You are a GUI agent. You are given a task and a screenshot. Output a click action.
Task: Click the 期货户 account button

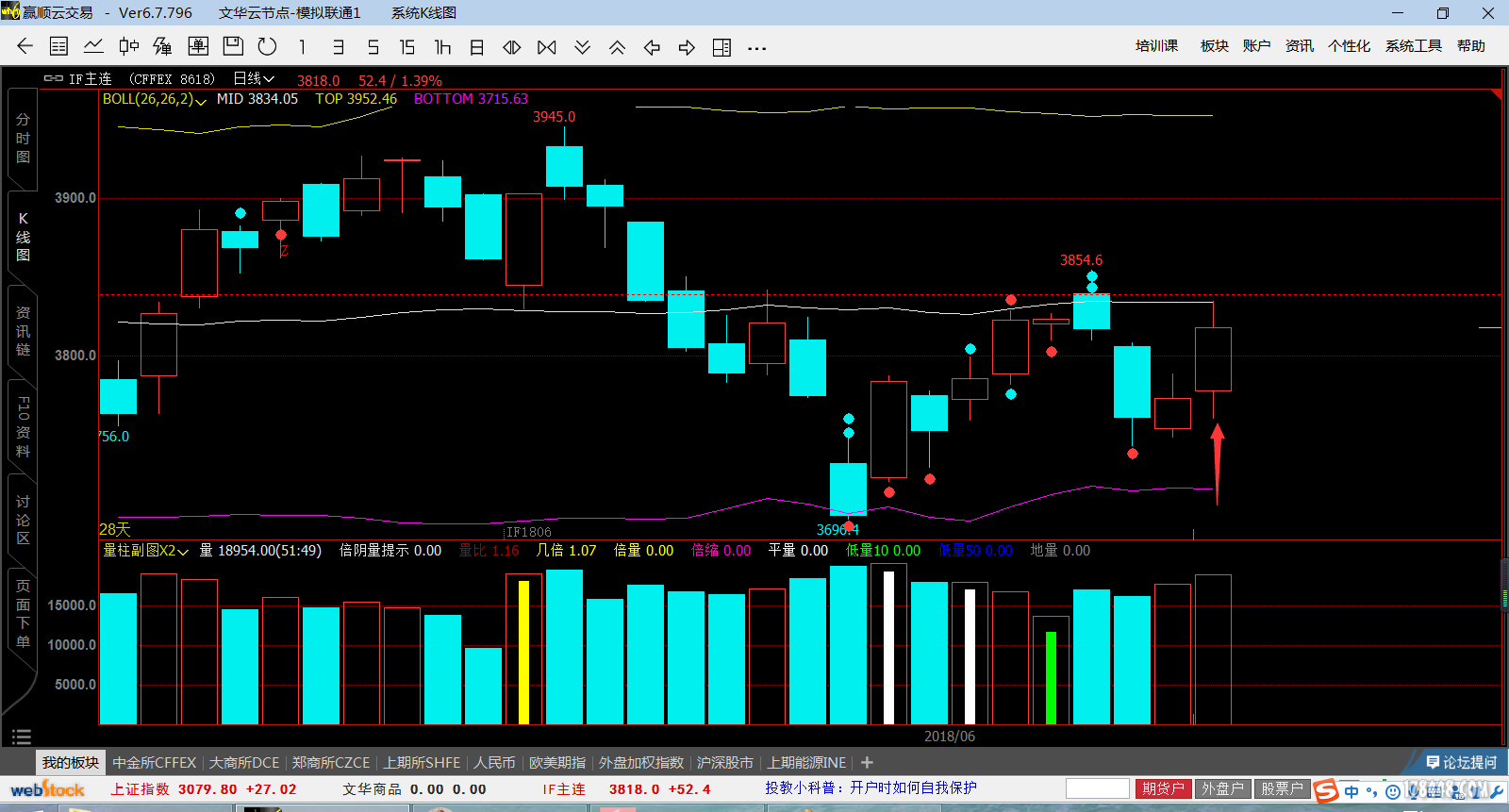[1164, 788]
